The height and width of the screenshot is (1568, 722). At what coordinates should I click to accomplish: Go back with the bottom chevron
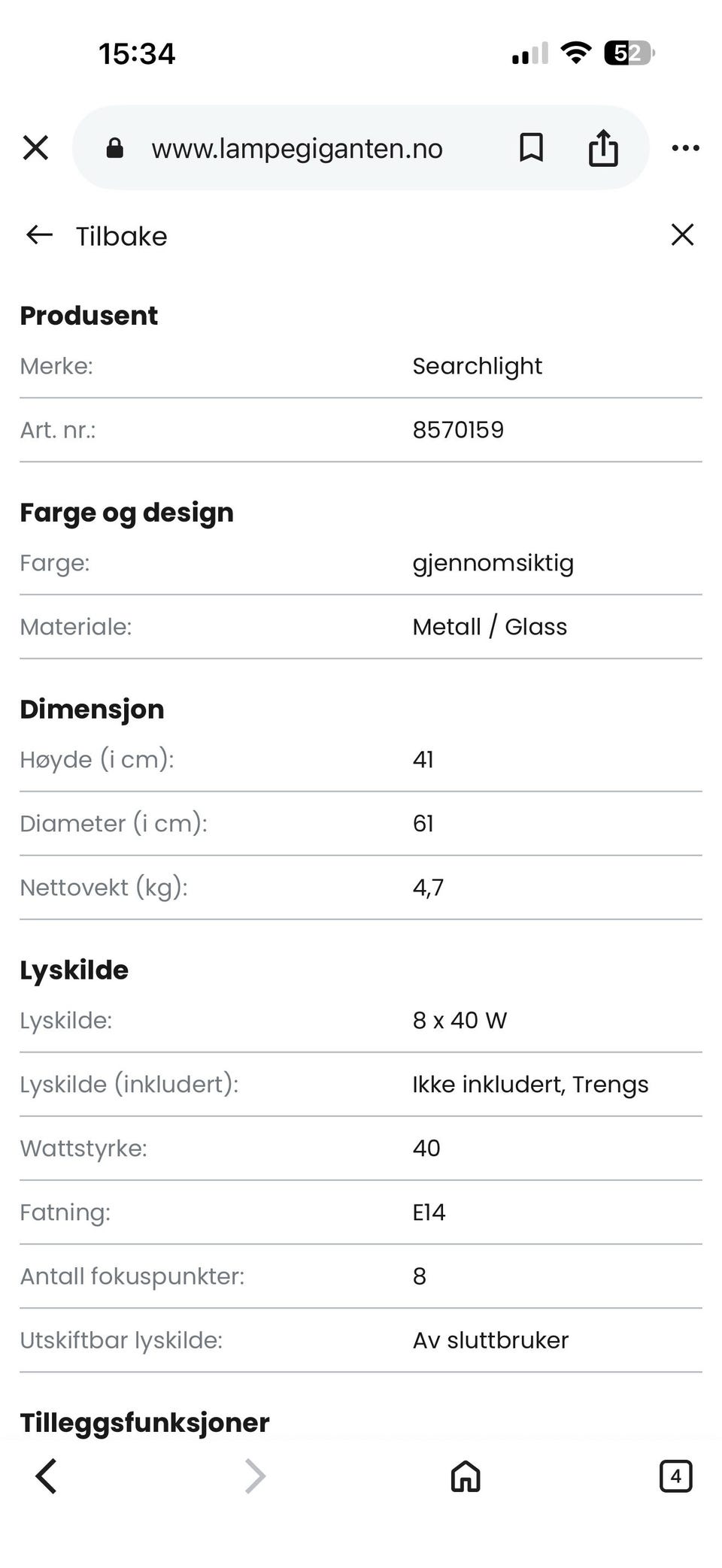[x=47, y=1476]
